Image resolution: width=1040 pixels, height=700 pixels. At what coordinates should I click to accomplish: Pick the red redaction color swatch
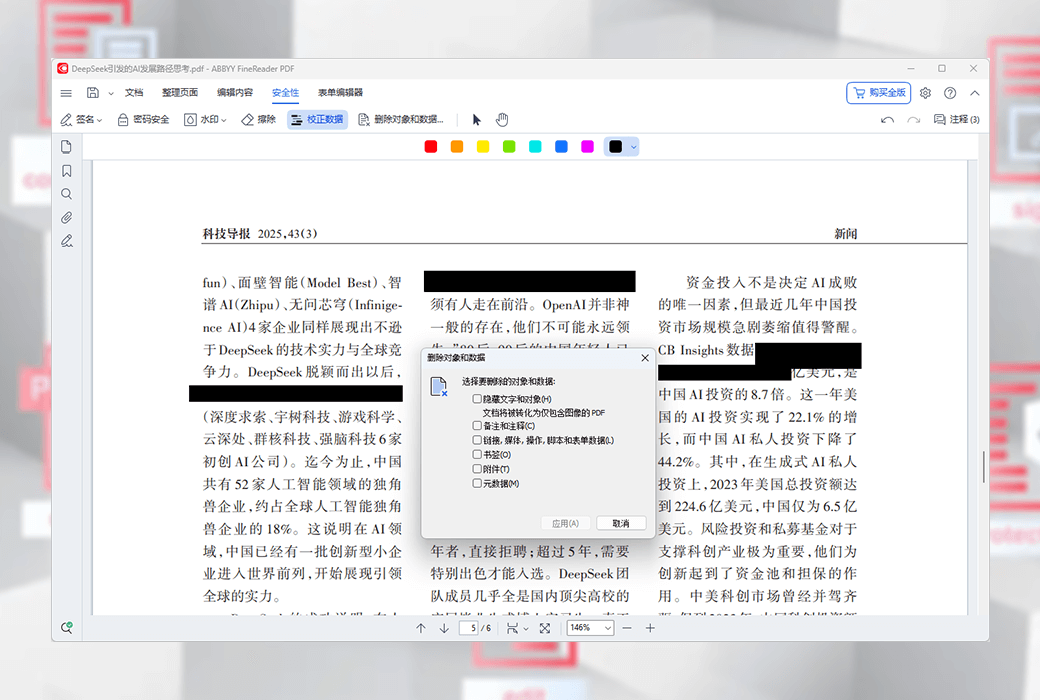430,147
